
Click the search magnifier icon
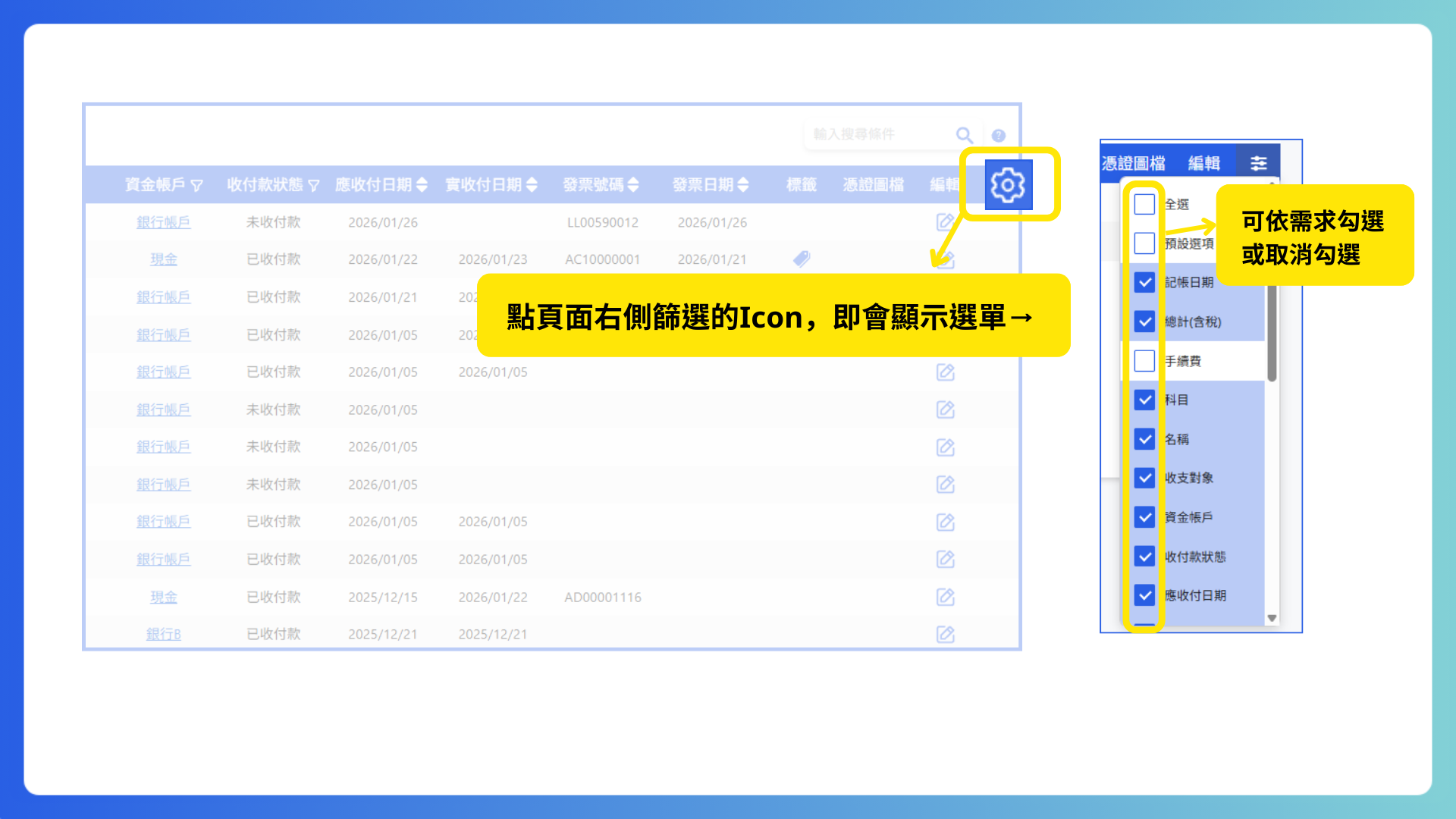click(x=965, y=134)
